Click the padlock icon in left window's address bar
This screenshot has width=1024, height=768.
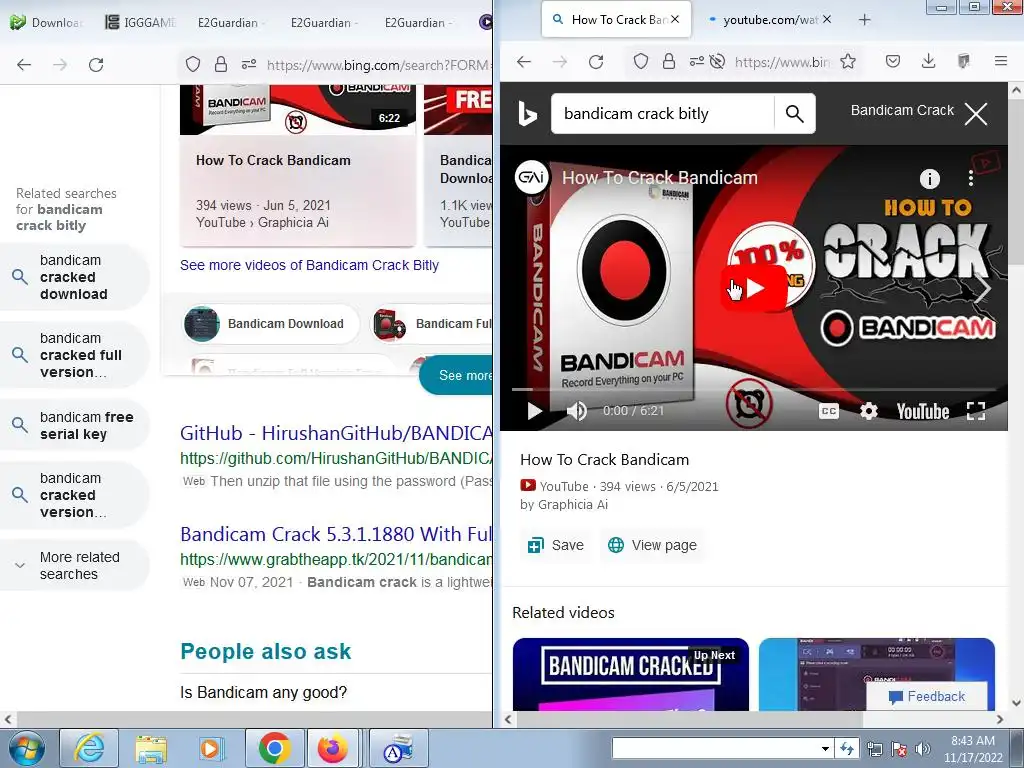click(x=221, y=64)
